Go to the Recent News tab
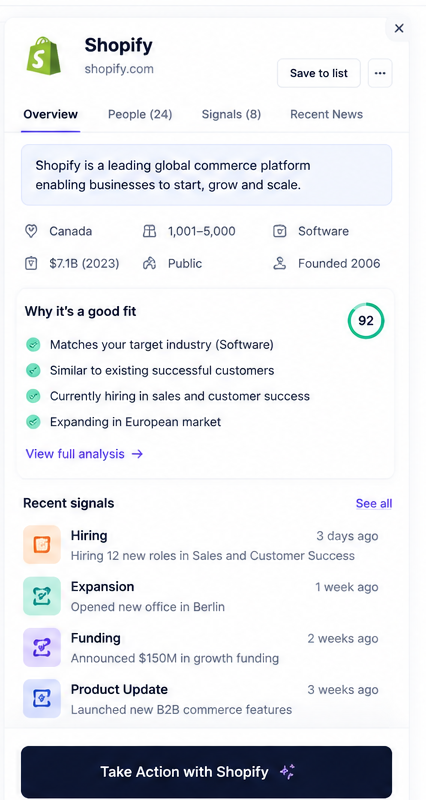The height and width of the screenshot is (800, 426). [327, 114]
